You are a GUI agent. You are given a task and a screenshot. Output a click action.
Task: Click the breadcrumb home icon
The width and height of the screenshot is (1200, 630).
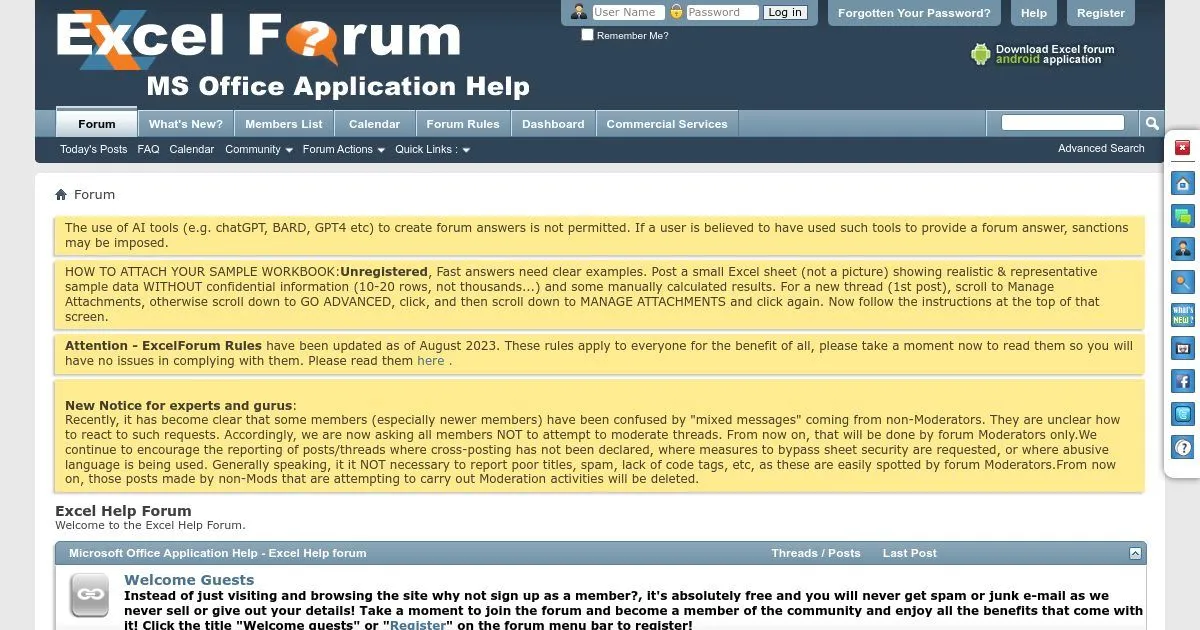tap(61, 195)
